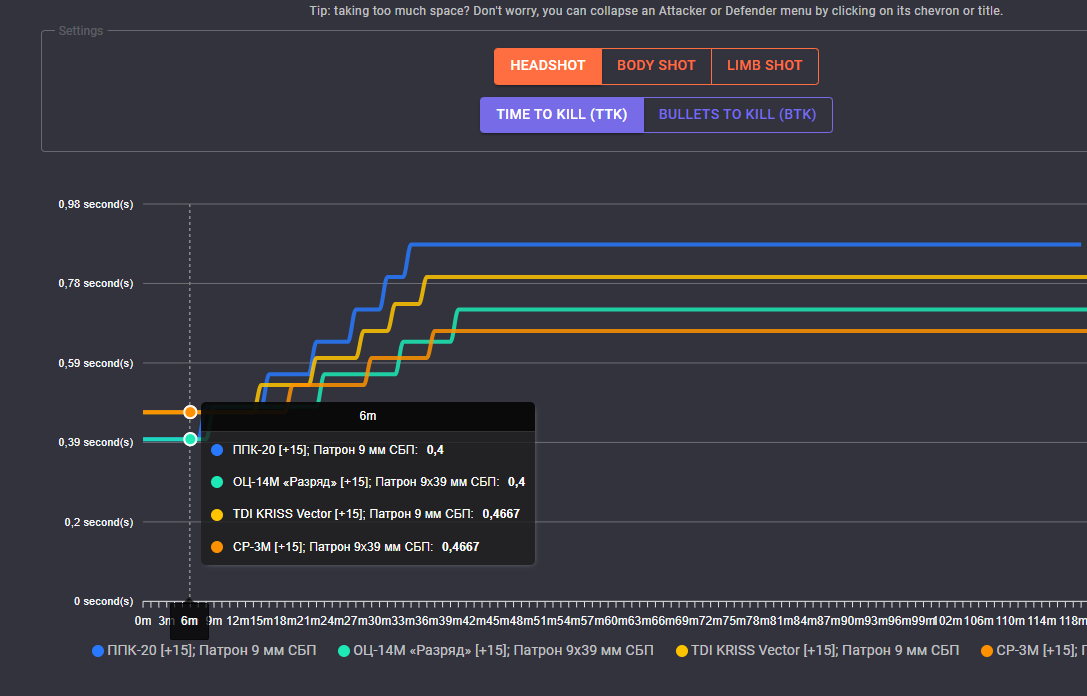Select the TIME TO KILL (TTK) mode
Screen dimensions: 1087x696
[562, 114]
